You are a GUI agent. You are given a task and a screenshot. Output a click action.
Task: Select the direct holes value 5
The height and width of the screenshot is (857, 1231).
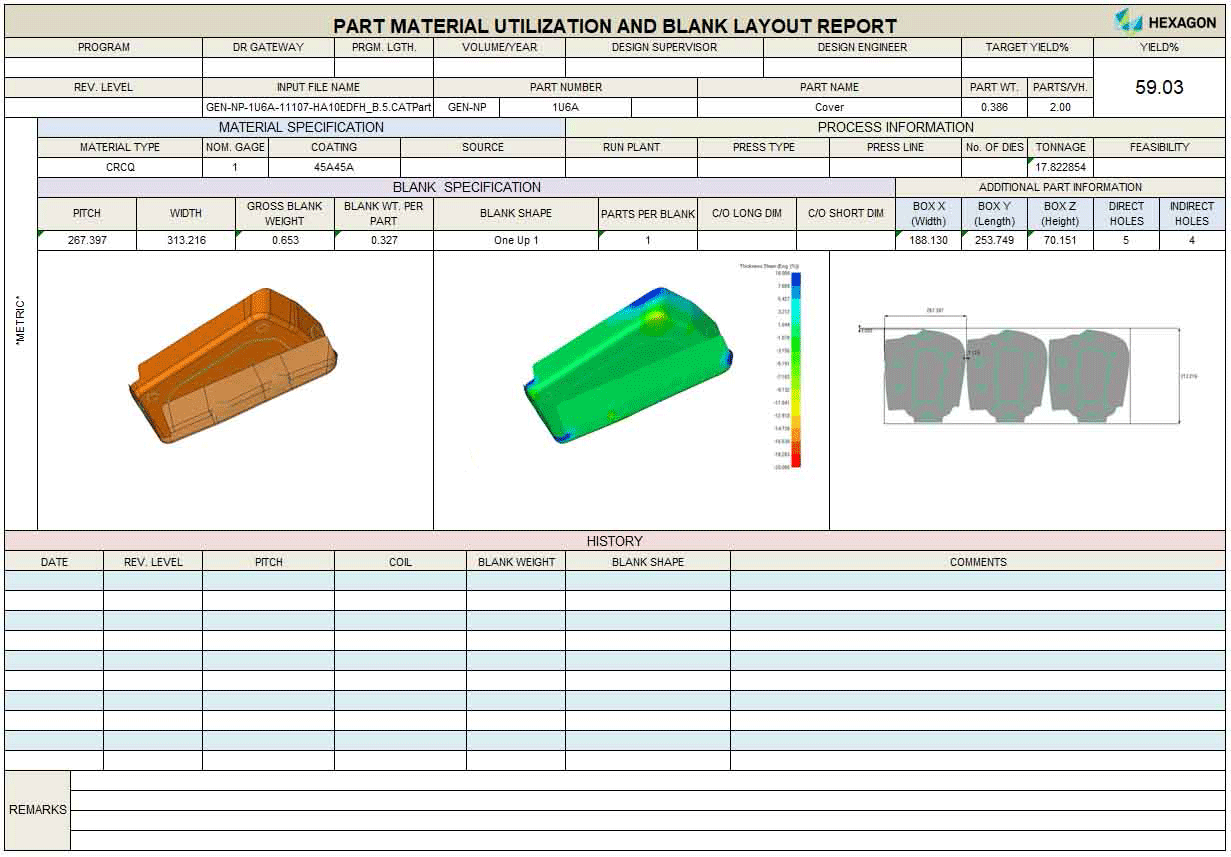(x=1126, y=241)
